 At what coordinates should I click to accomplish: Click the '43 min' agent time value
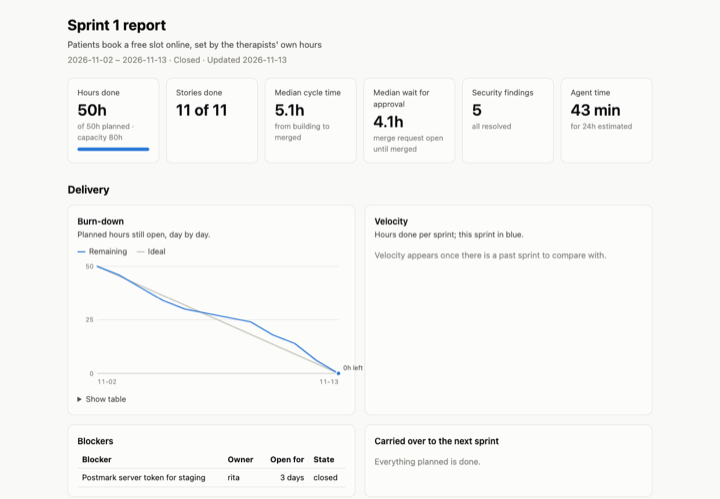(595, 110)
